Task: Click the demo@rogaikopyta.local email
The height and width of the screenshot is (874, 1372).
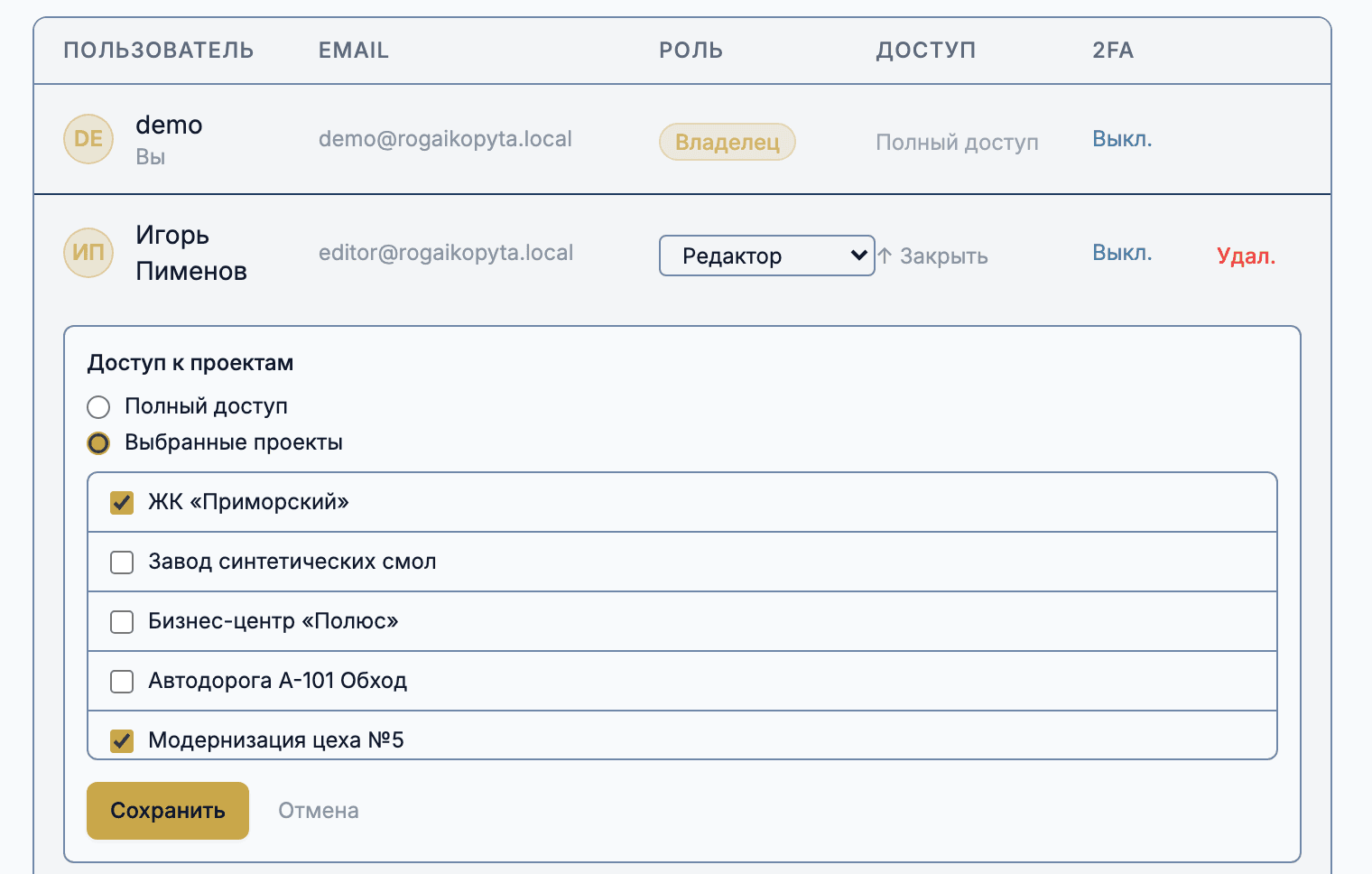Action: coord(445,139)
